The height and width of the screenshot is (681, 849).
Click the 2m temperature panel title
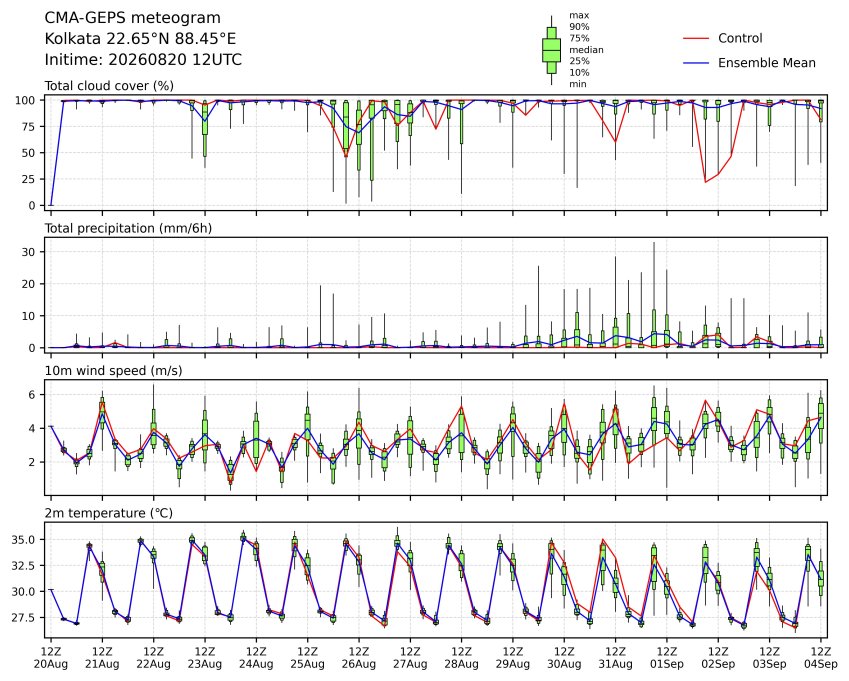108,513
